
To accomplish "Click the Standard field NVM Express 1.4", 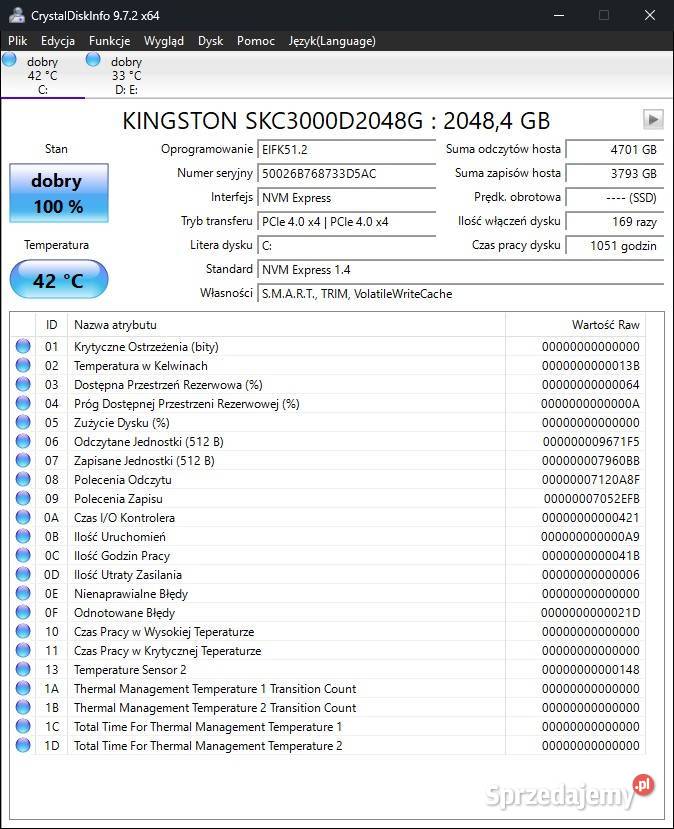I will 460,270.
